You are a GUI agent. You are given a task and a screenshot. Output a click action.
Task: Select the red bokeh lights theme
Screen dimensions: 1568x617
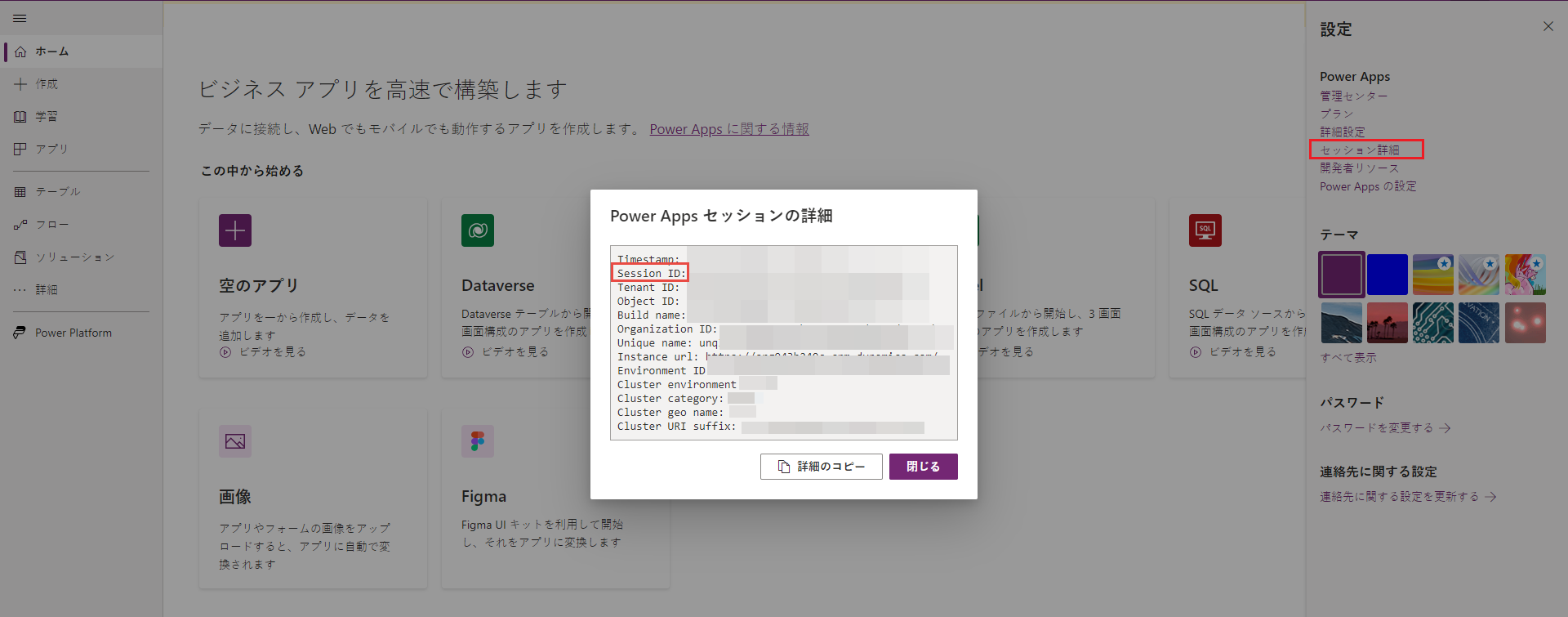1526,323
